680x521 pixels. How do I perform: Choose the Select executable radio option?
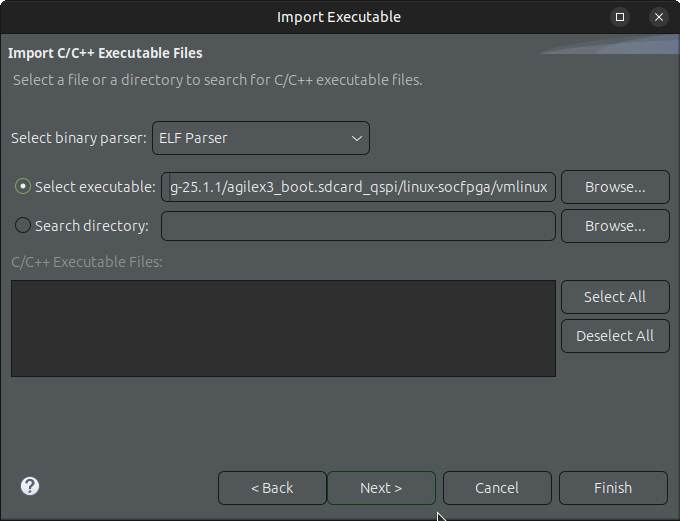23,187
